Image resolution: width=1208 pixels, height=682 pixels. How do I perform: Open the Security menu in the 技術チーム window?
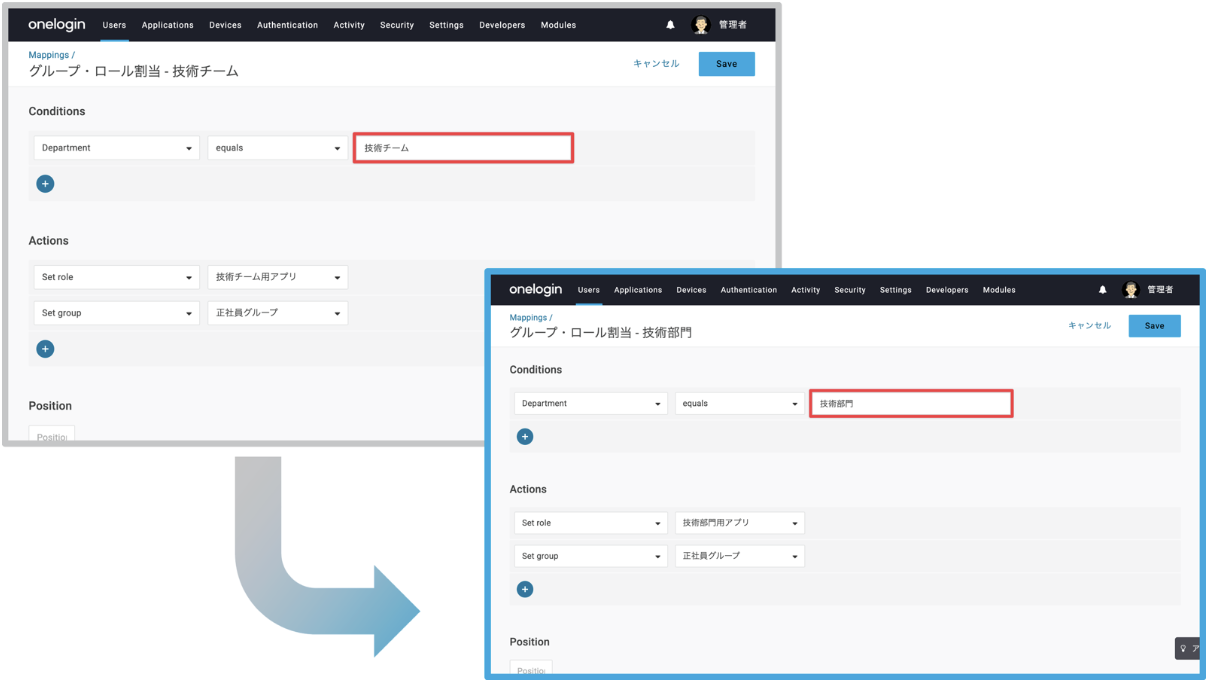click(397, 25)
